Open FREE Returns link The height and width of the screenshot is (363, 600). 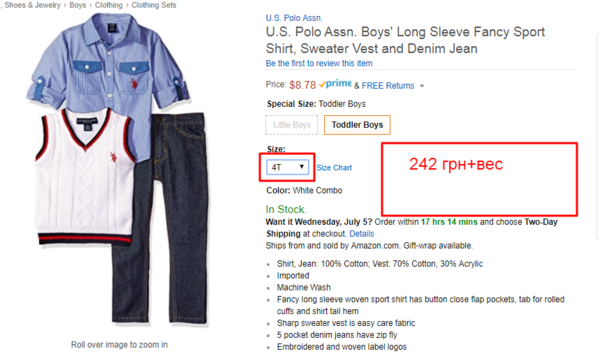(388, 86)
